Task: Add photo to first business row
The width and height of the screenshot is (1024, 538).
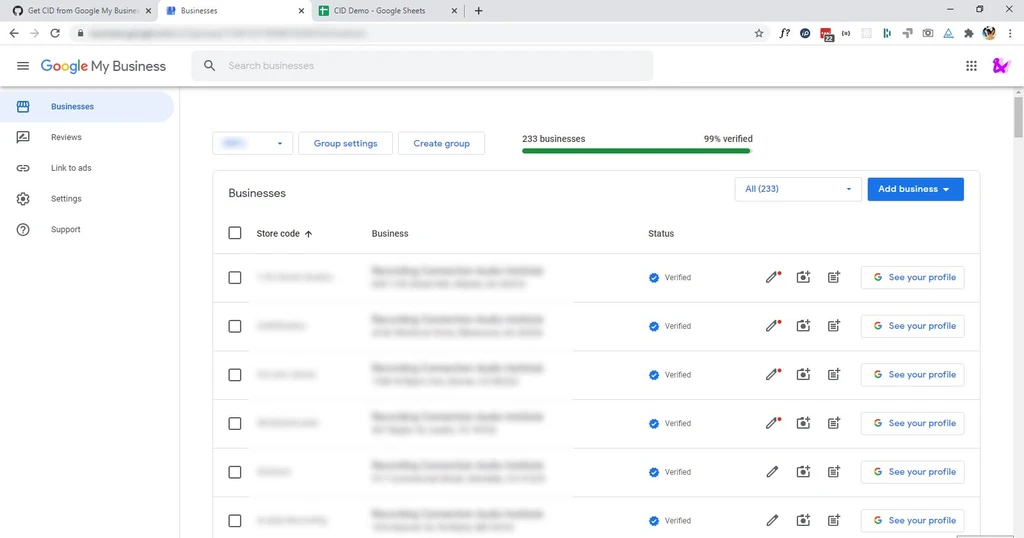Action: (803, 277)
